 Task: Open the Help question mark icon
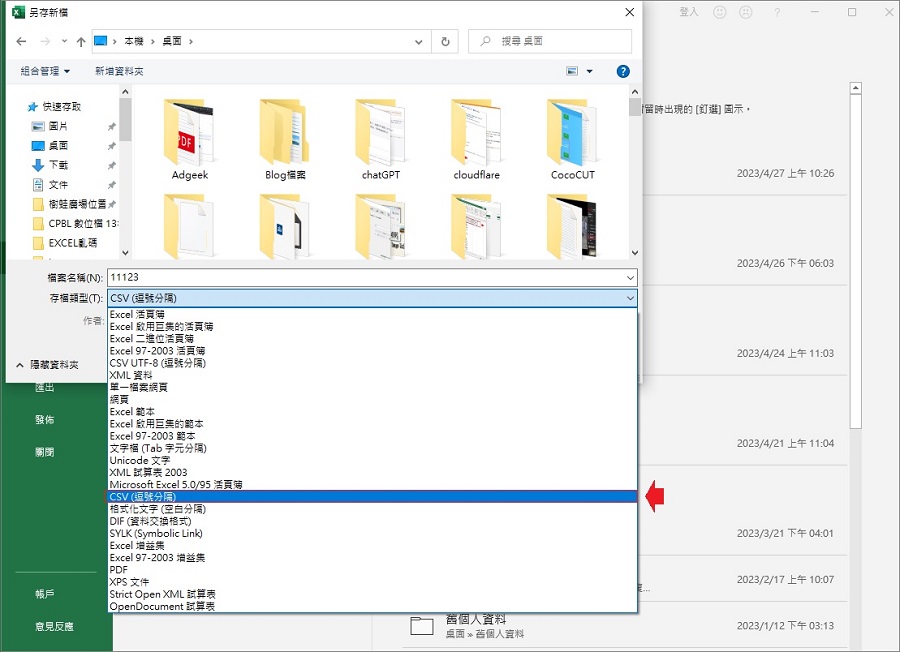coord(623,72)
